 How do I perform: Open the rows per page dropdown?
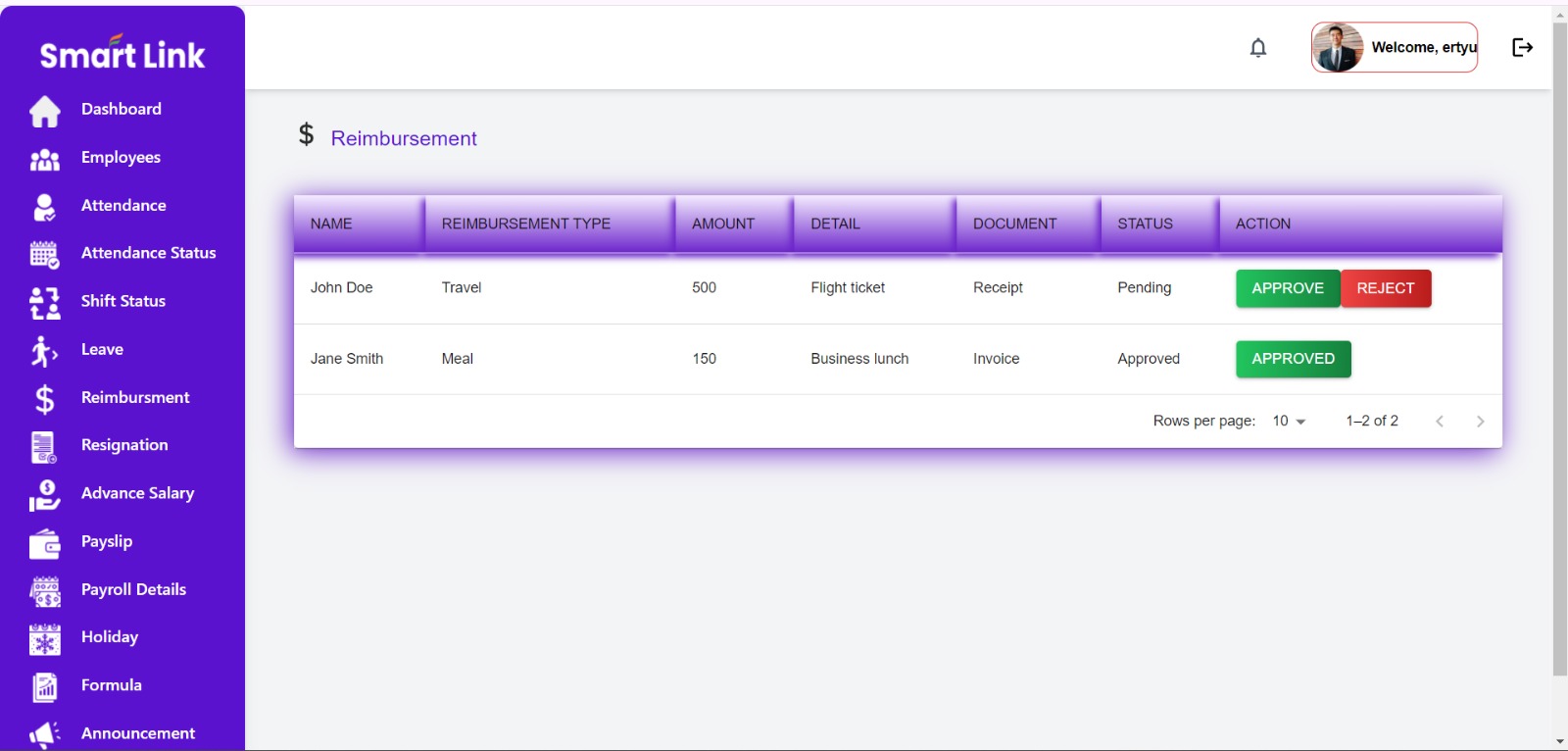click(x=1289, y=421)
